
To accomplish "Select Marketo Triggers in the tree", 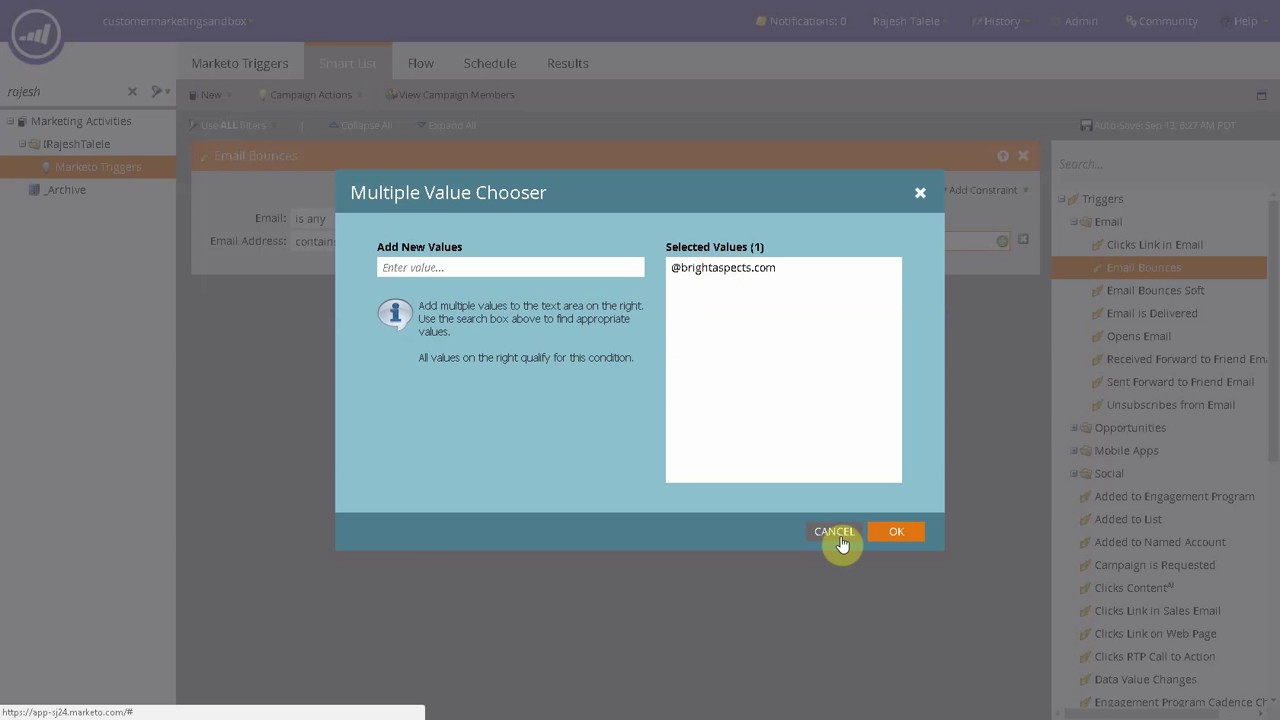I will point(98,167).
